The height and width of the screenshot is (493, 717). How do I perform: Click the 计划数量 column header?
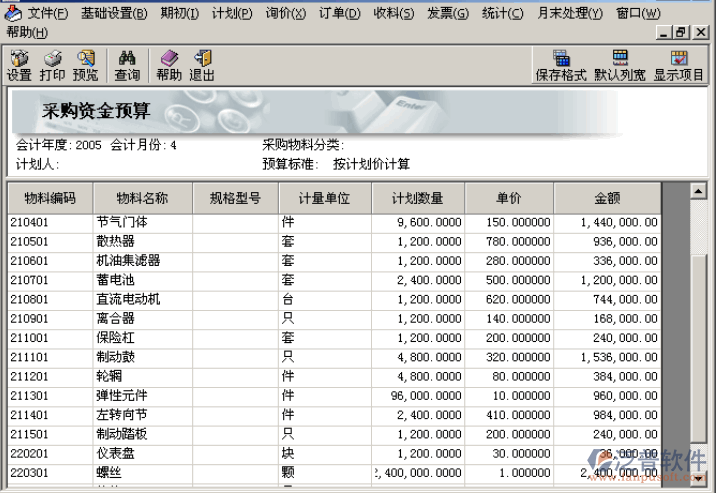[418, 198]
